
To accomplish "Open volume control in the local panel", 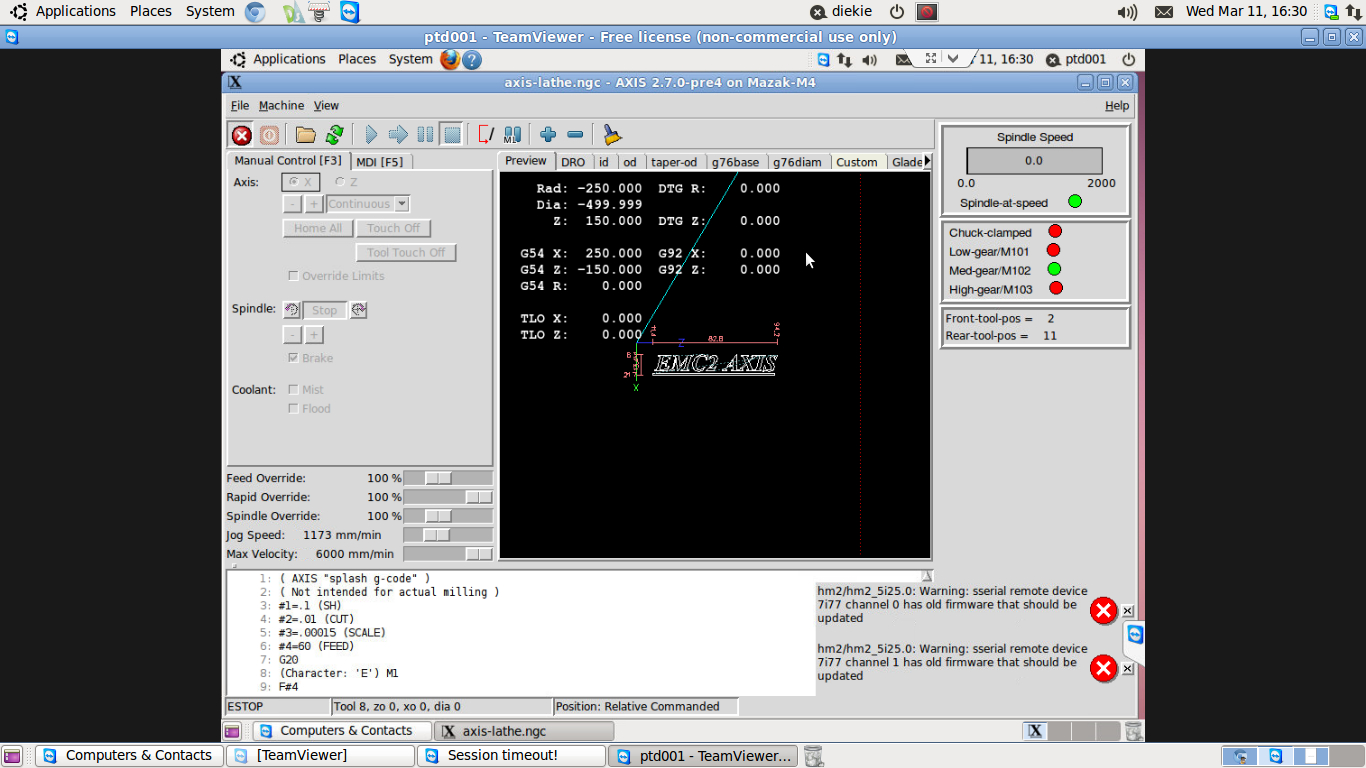I will point(1128,12).
